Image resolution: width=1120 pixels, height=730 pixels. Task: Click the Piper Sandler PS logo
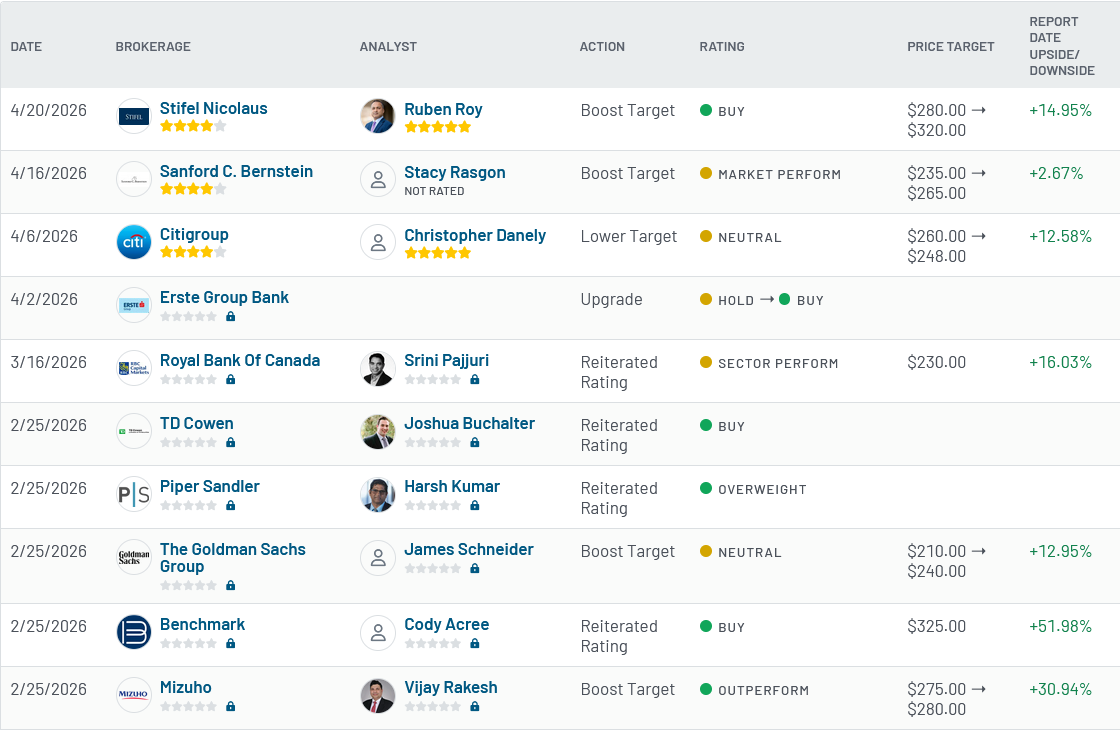[134, 494]
